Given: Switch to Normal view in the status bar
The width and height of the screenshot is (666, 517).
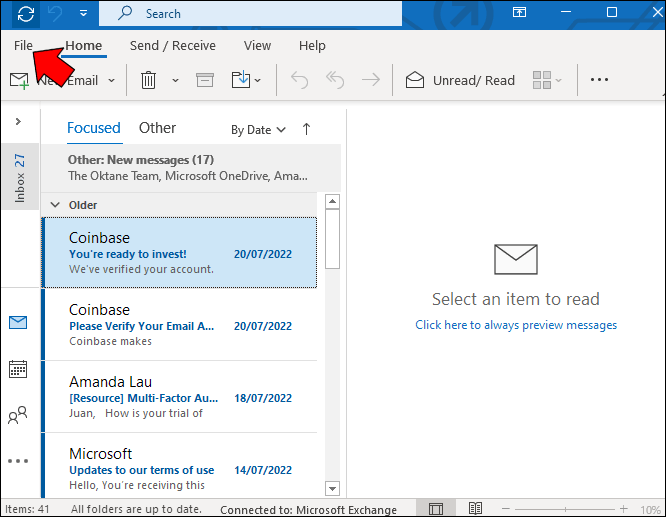Looking at the screenshot, I should [436, 508].
